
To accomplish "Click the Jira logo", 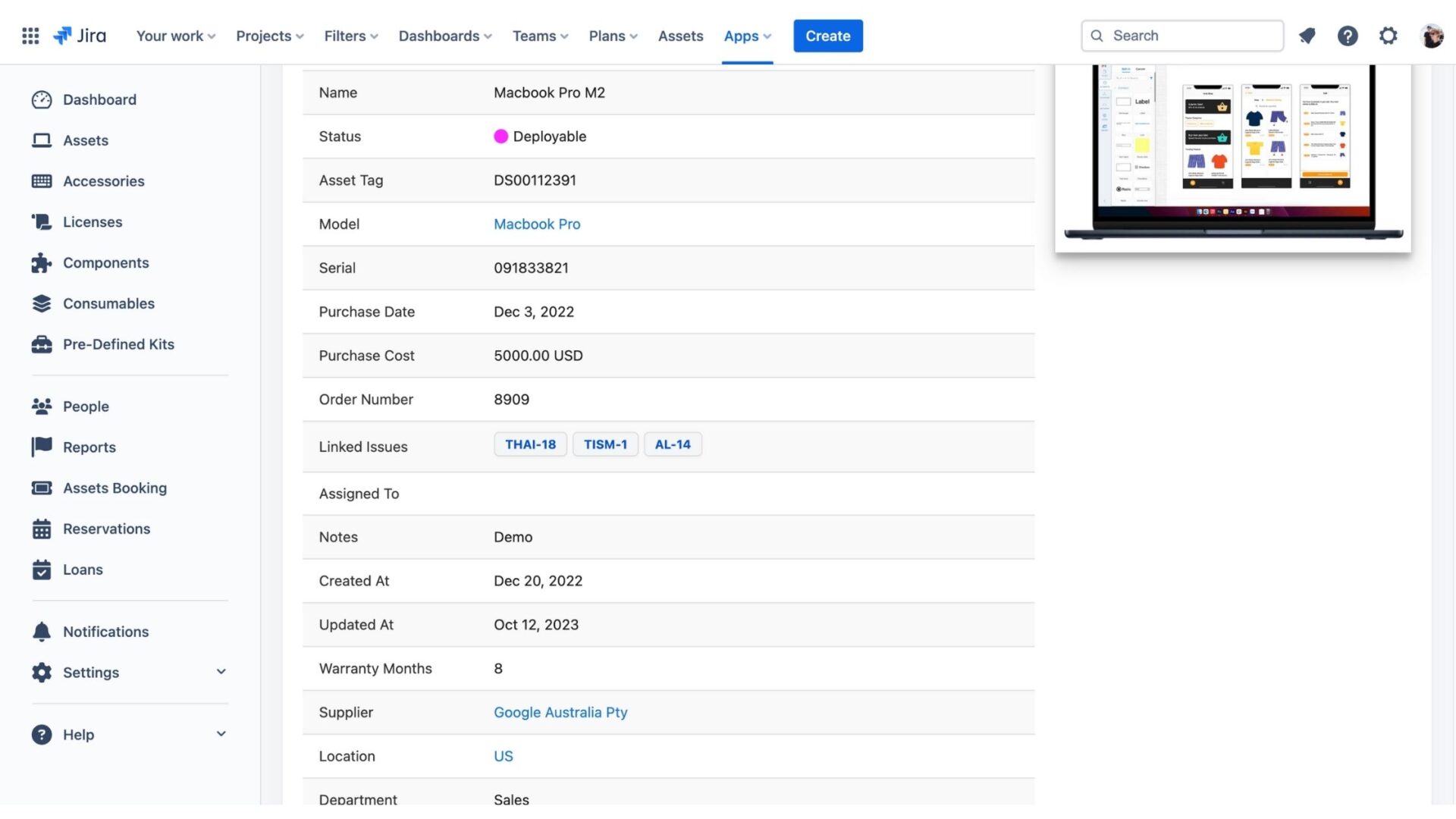I will [x=80, y=36].
